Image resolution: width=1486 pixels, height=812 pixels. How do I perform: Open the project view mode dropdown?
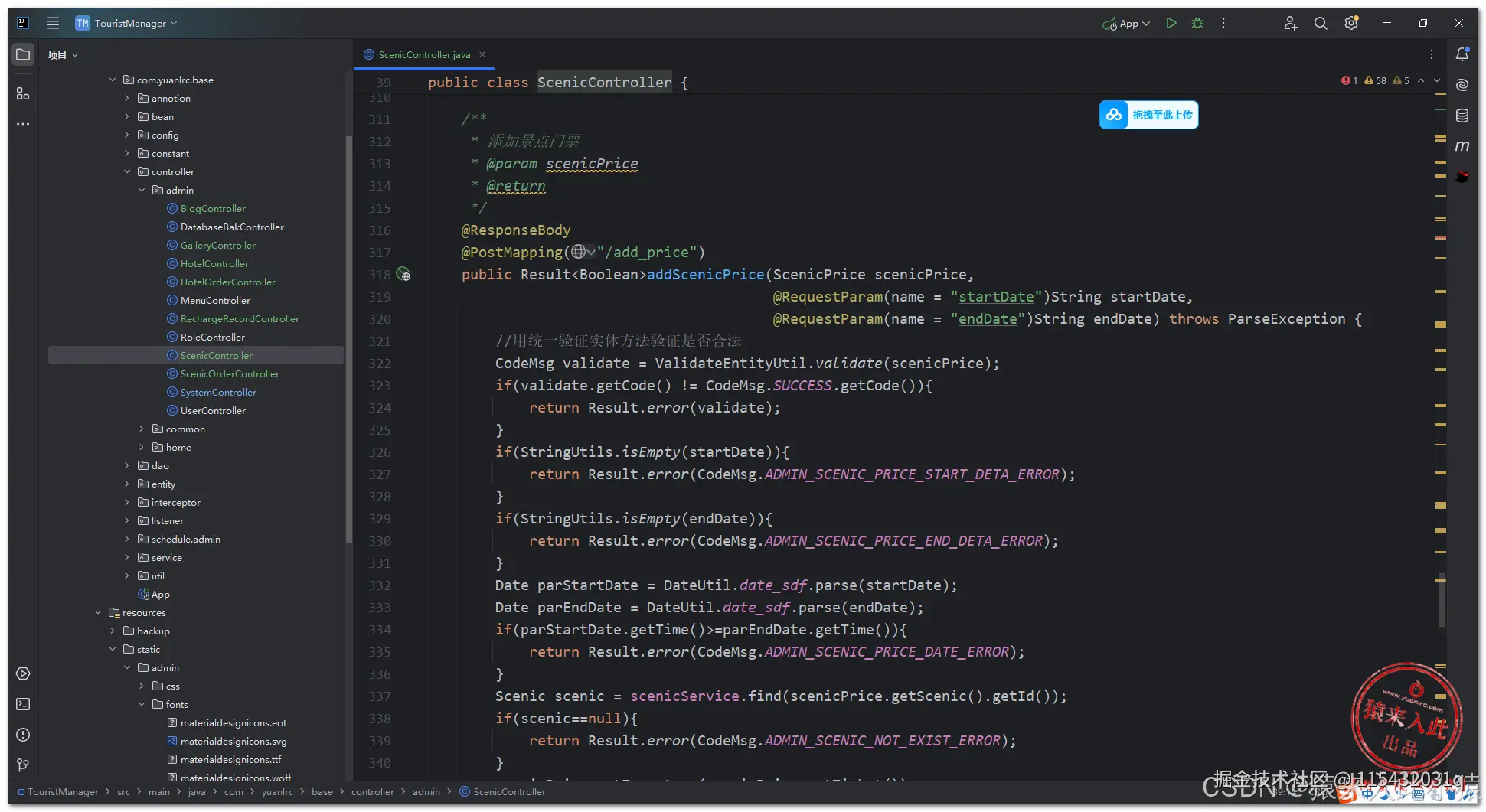coord(63,54)
